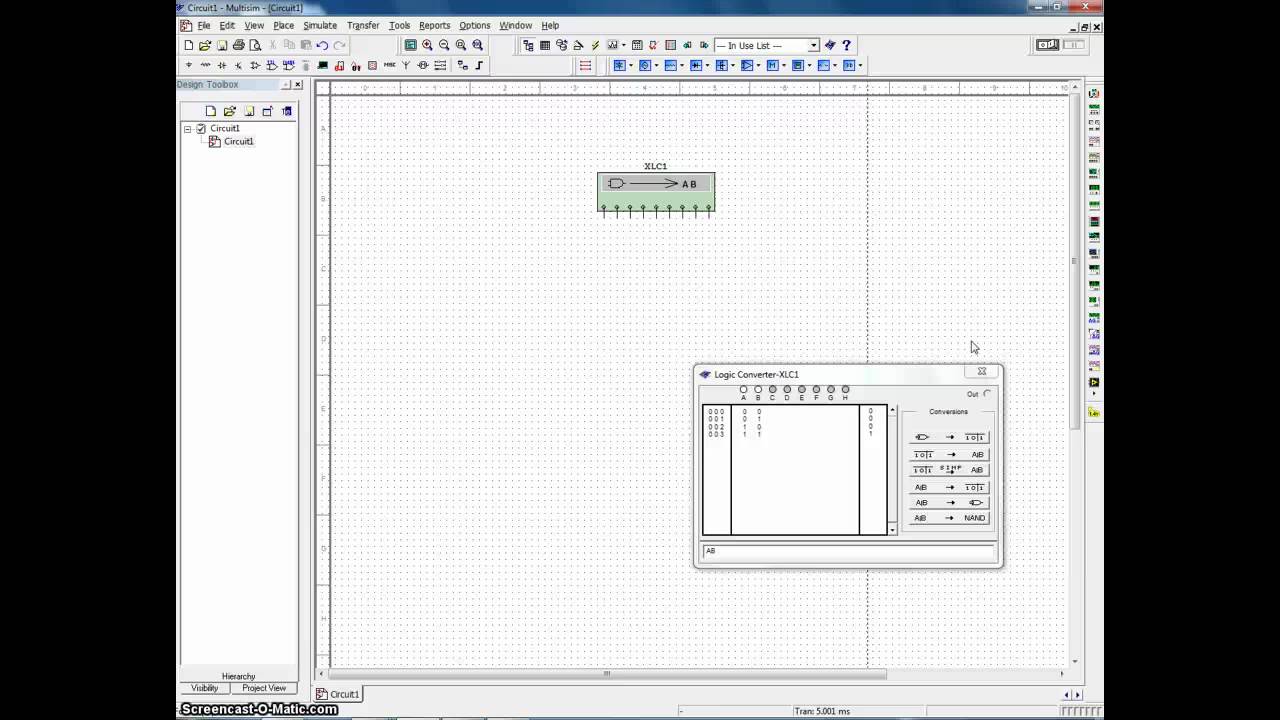The image size is (1280, 720).
Task: Open dropdown arrow of third blue toolbar button
Action: 683,65
